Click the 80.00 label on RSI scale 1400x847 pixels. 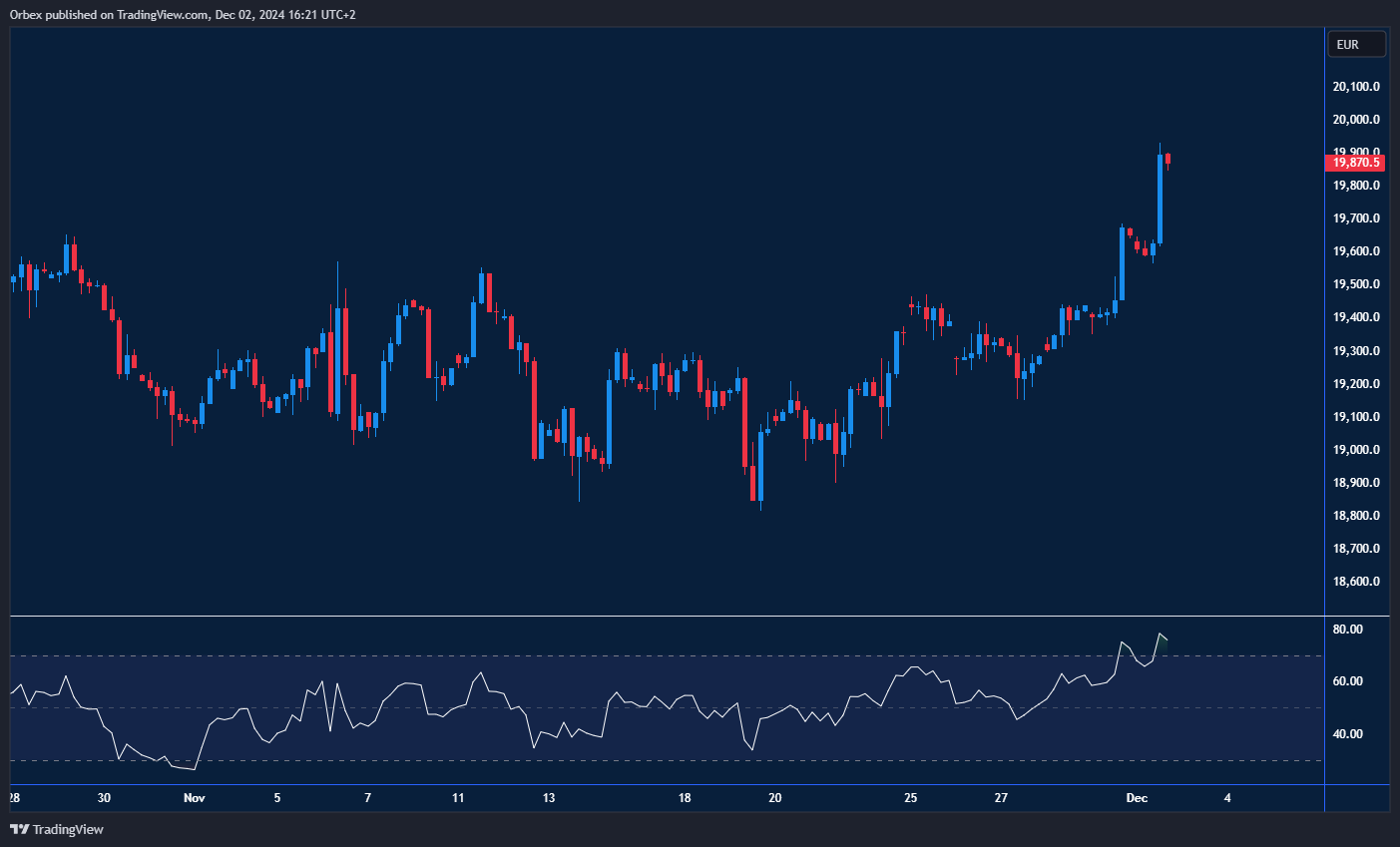click(1347, 630)
